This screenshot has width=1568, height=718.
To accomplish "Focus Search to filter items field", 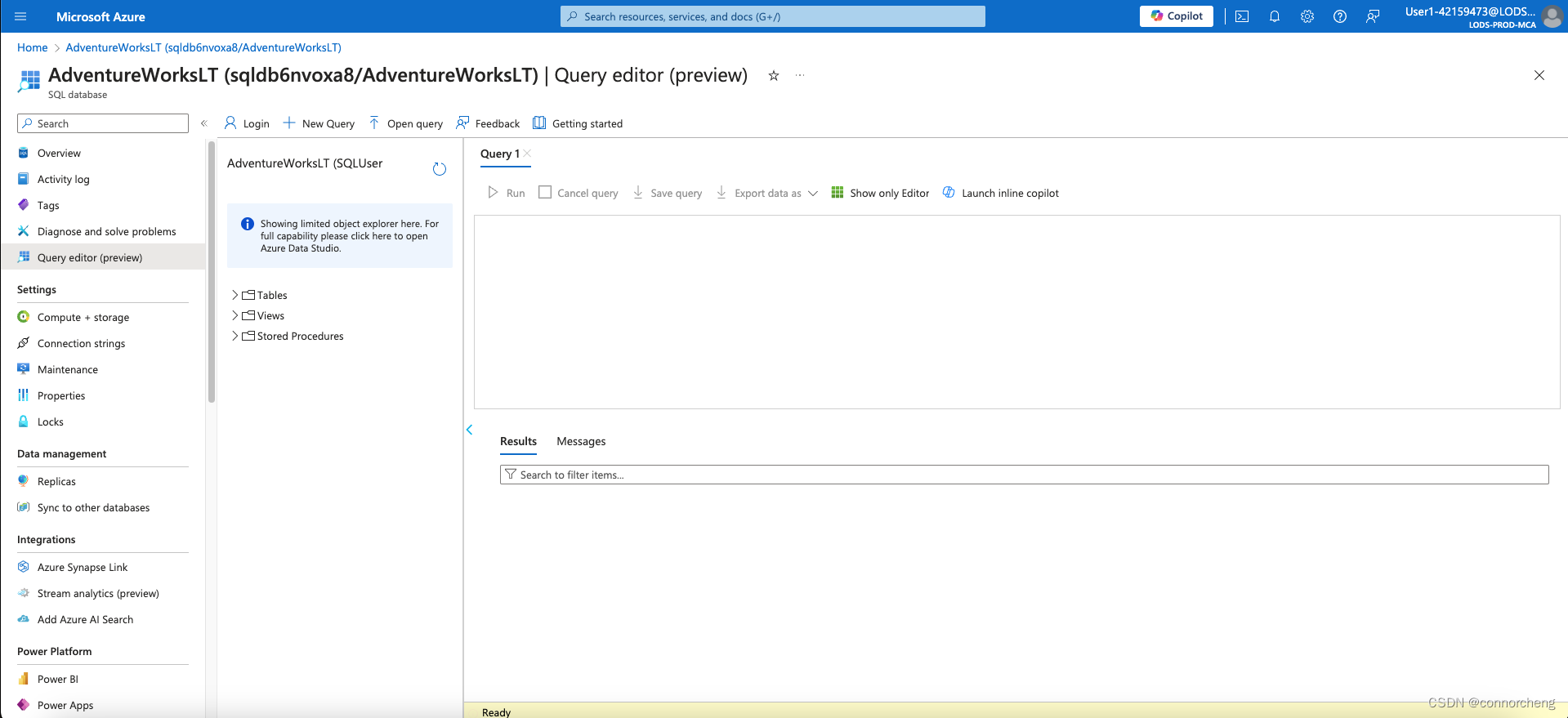I will (x=1024, y=475).
